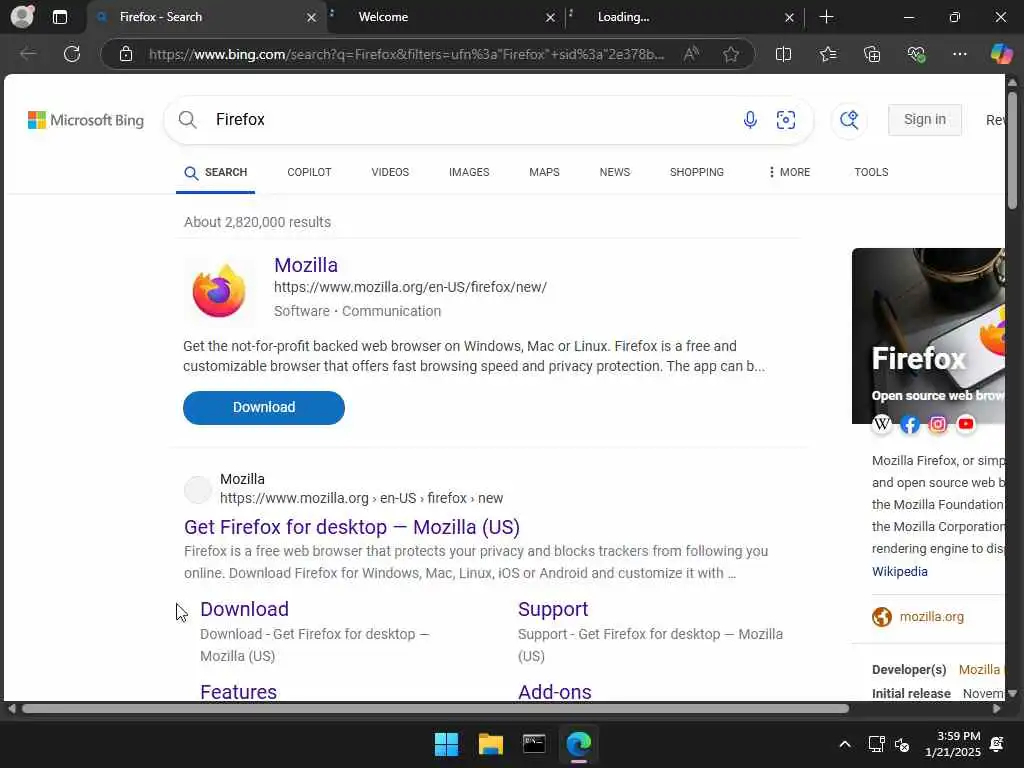Viewport: 1024px width, 768px height.
Task: Switch to the IMAGES tab
Action: click(469, 172)
